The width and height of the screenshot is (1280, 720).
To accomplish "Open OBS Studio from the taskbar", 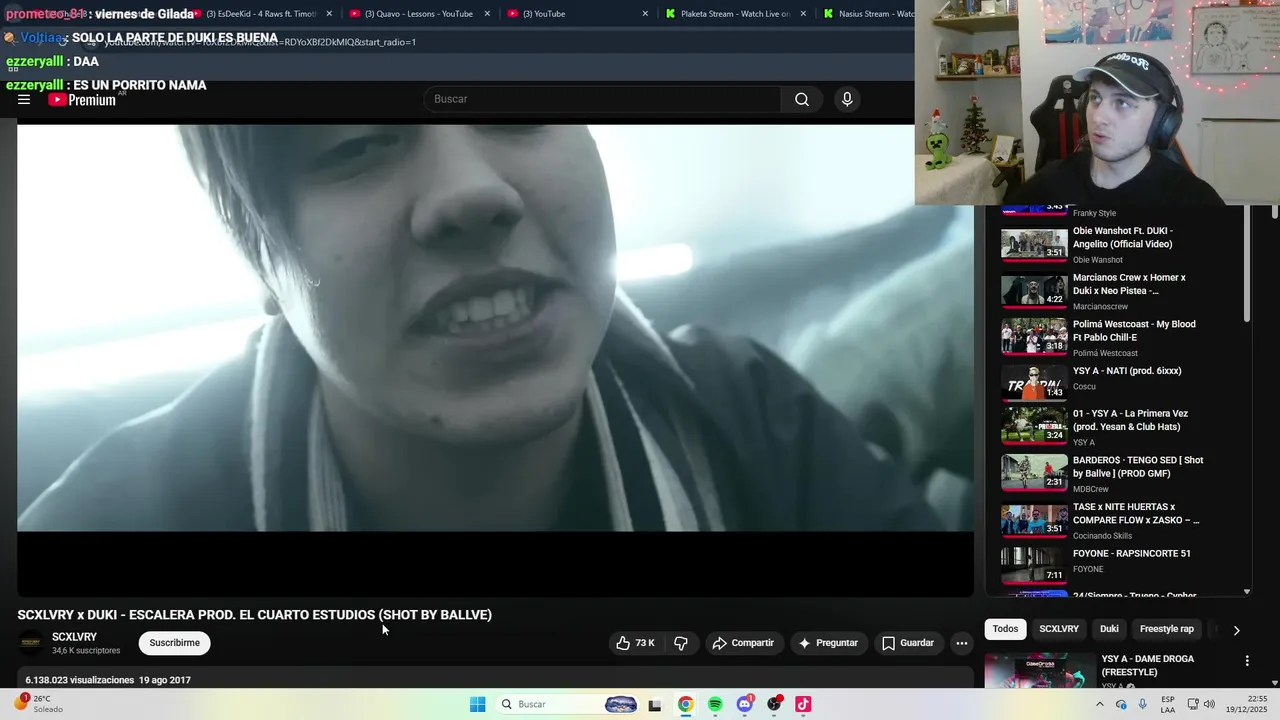I will tap(774, 704).
